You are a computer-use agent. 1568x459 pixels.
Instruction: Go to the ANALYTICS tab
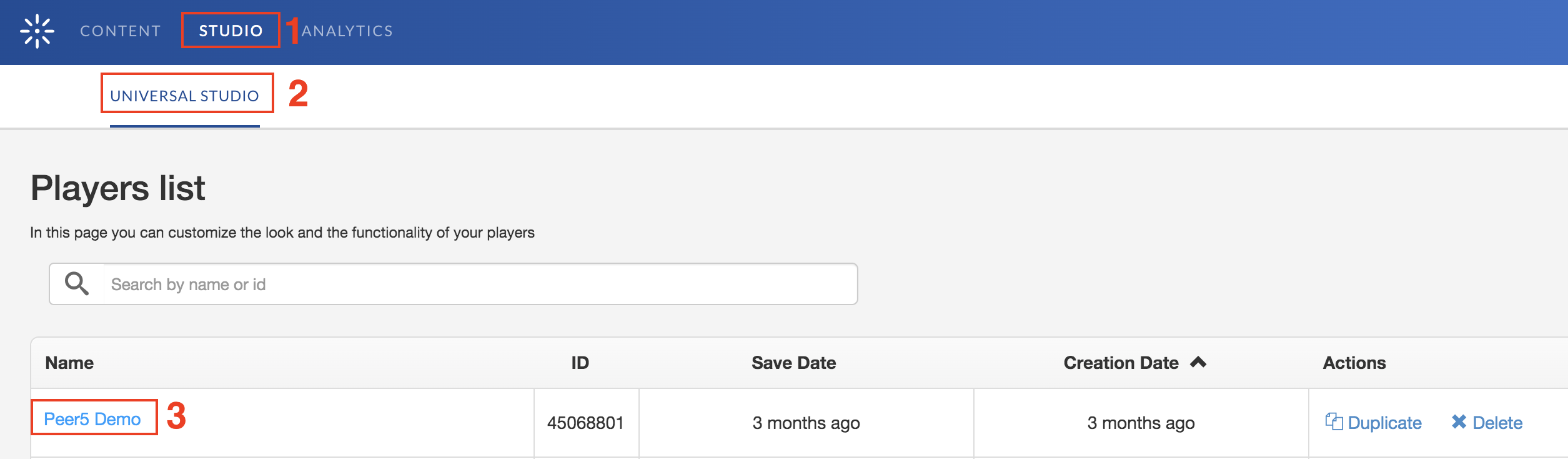pyautogui.click(x=347, y=31)
